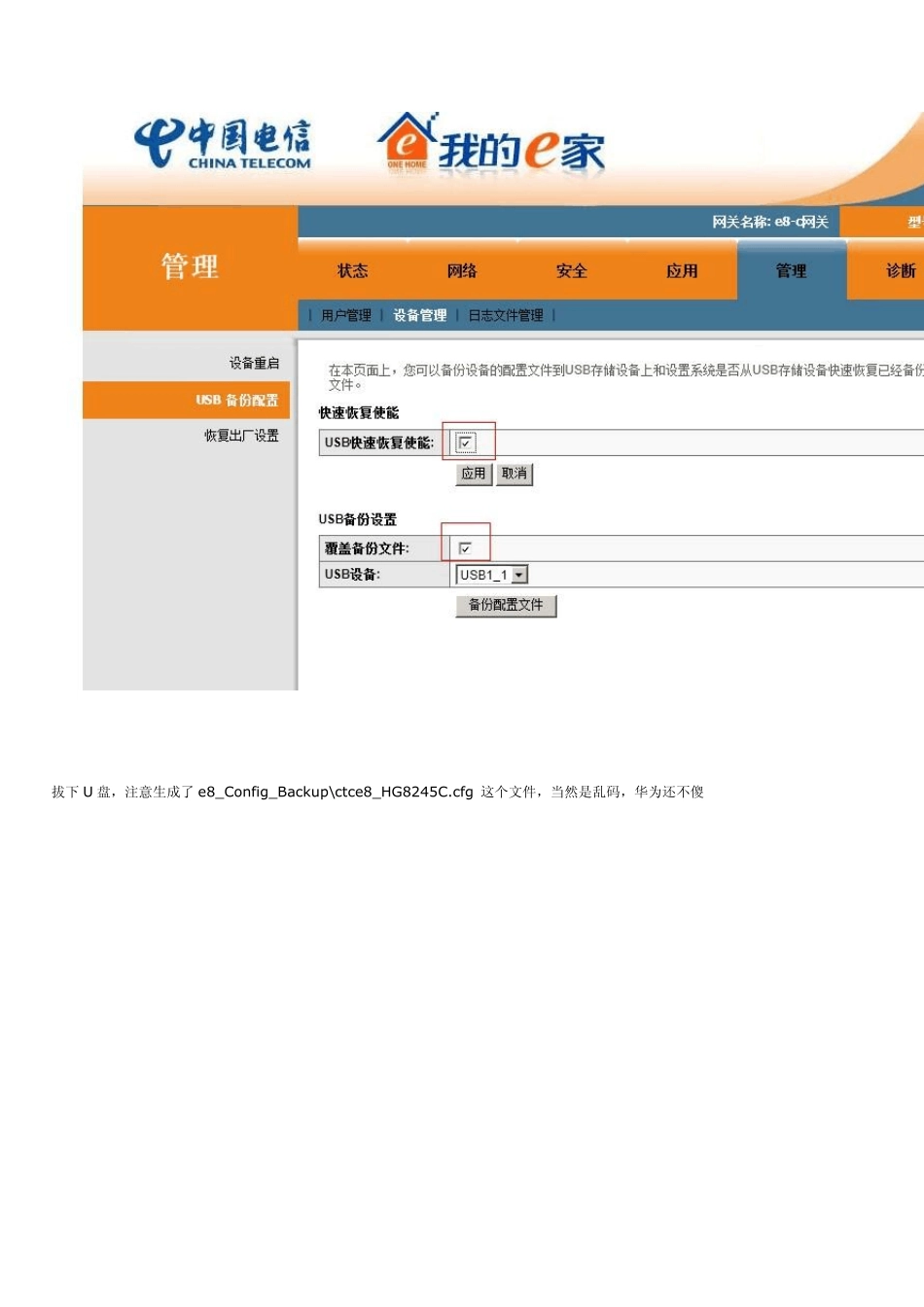The height and width of the screenshot is (1307, 924).
Task: Open 日志文件管理 submenu
Action: pos(506,315)
